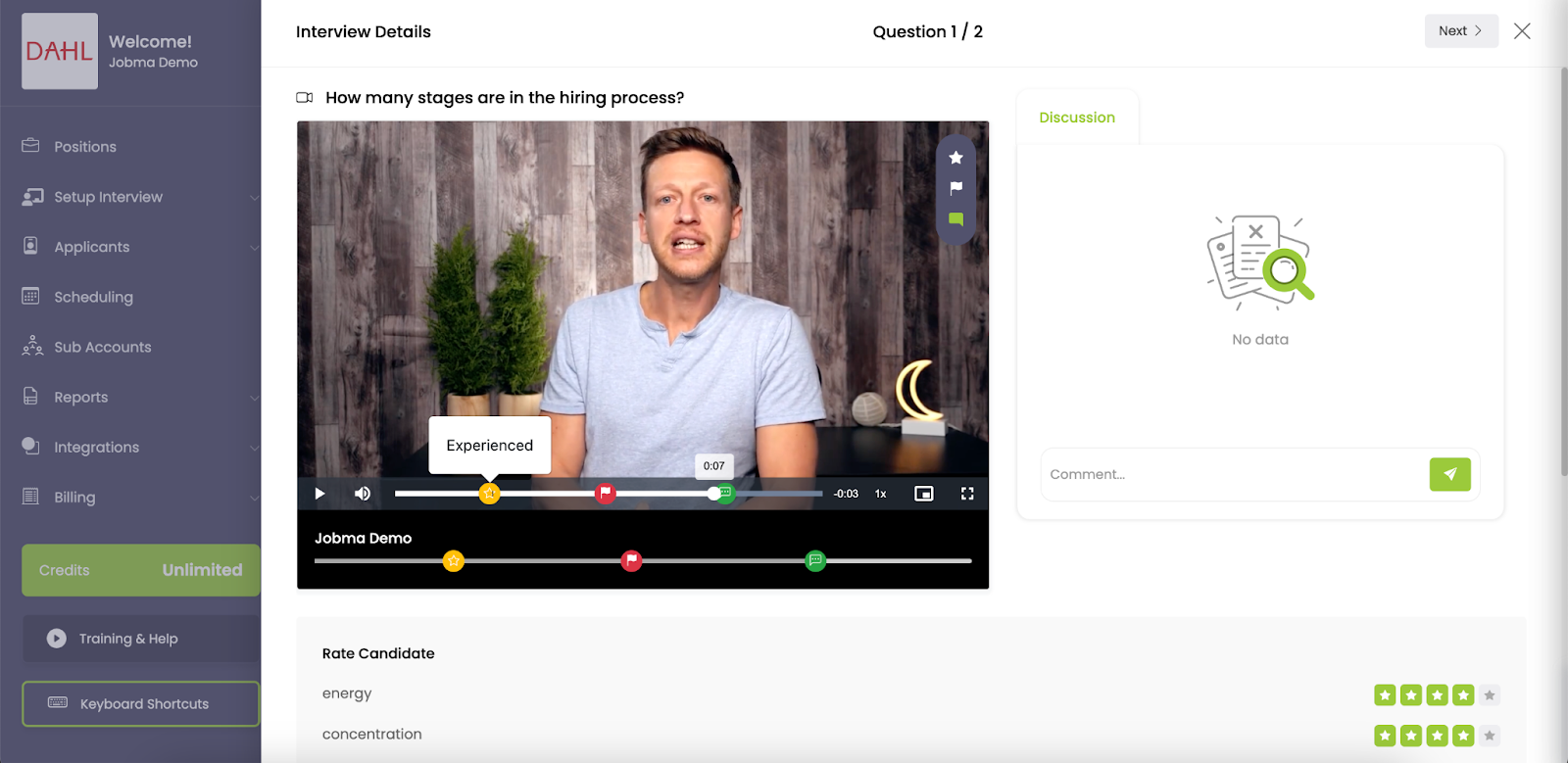Expand Reports chevron
This screenshot has width=1568, height=763.
pos(255,398)
